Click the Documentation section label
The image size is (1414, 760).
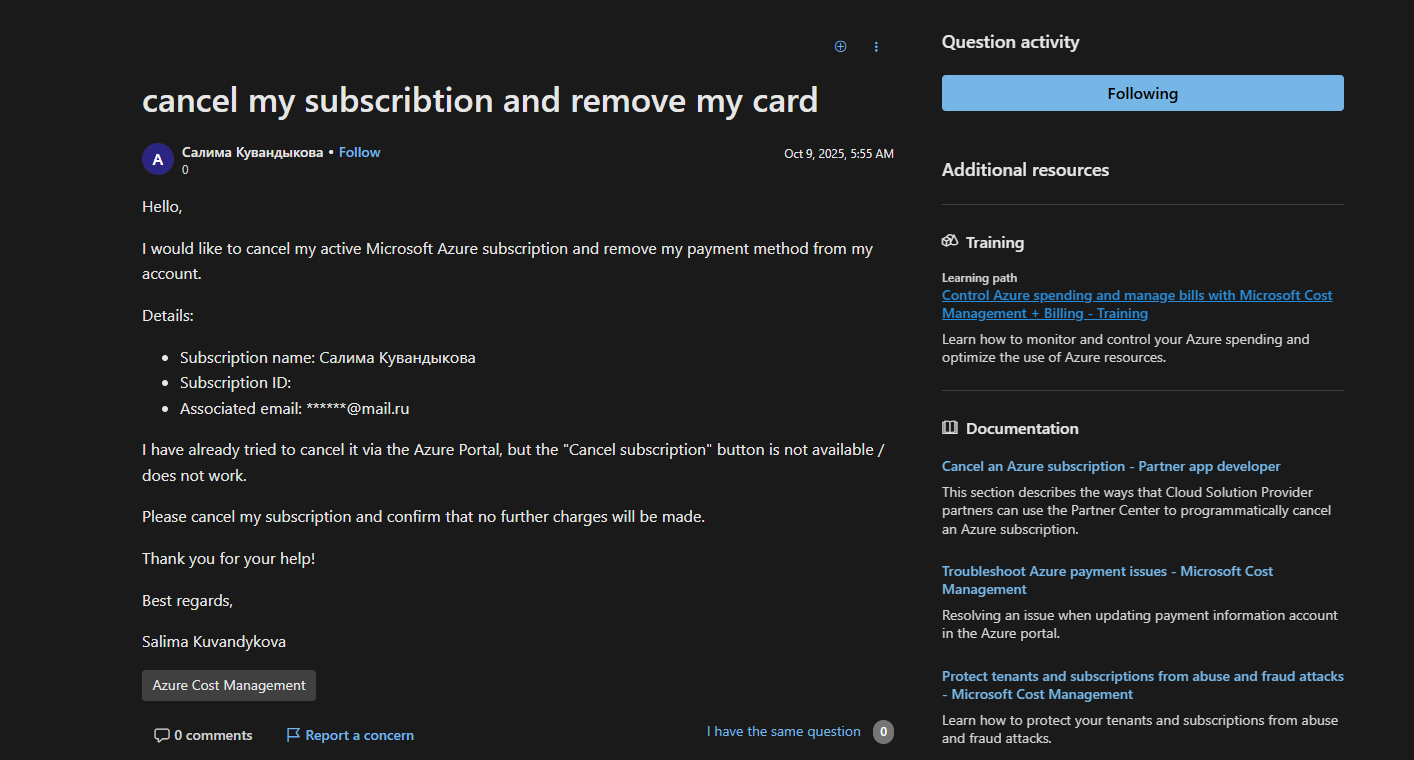(1022, 429)
